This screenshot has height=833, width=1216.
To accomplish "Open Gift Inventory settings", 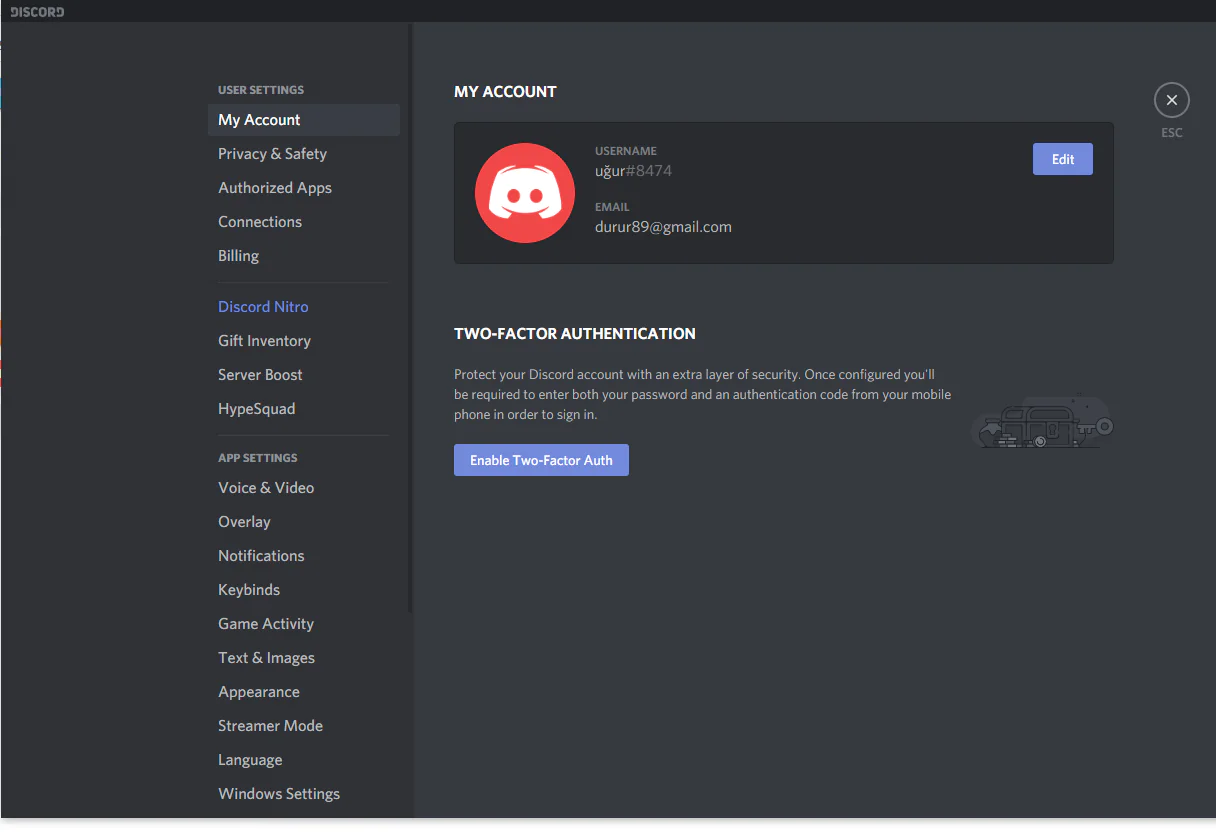I will (264, 341).
